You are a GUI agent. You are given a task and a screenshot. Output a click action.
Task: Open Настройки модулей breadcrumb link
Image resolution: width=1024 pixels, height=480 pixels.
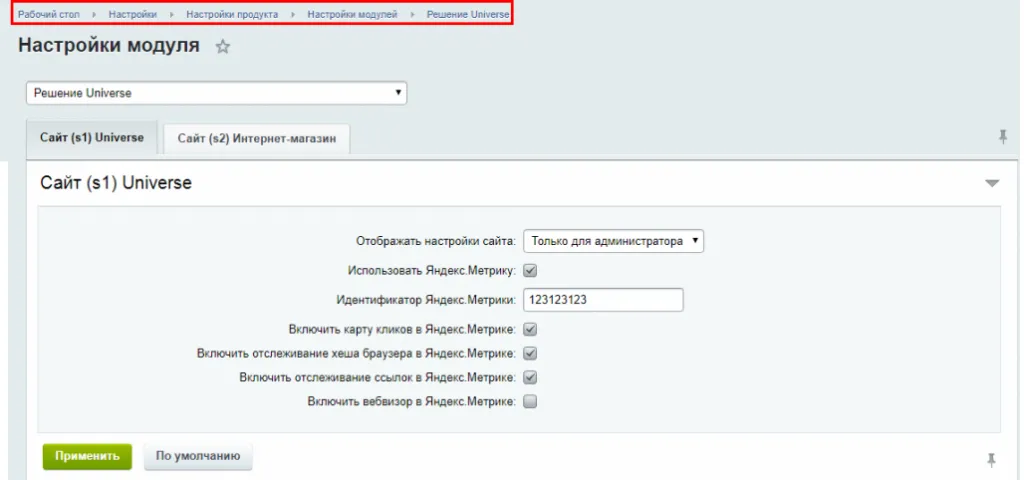point(352,15)
